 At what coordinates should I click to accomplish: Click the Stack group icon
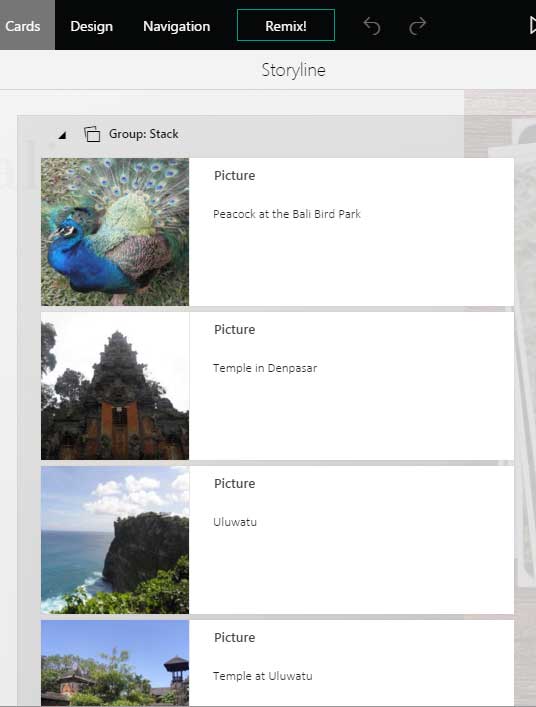click(92, 134)
